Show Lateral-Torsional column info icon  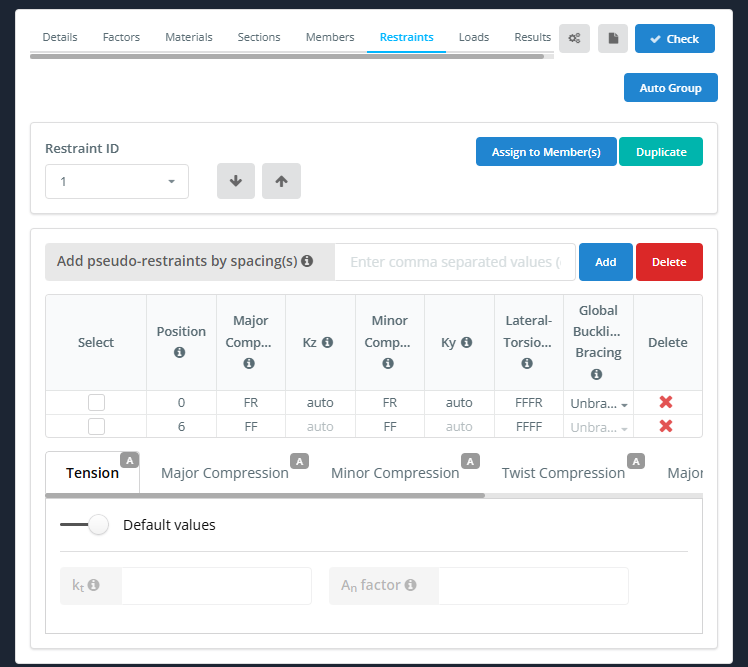tap(527, 364)
